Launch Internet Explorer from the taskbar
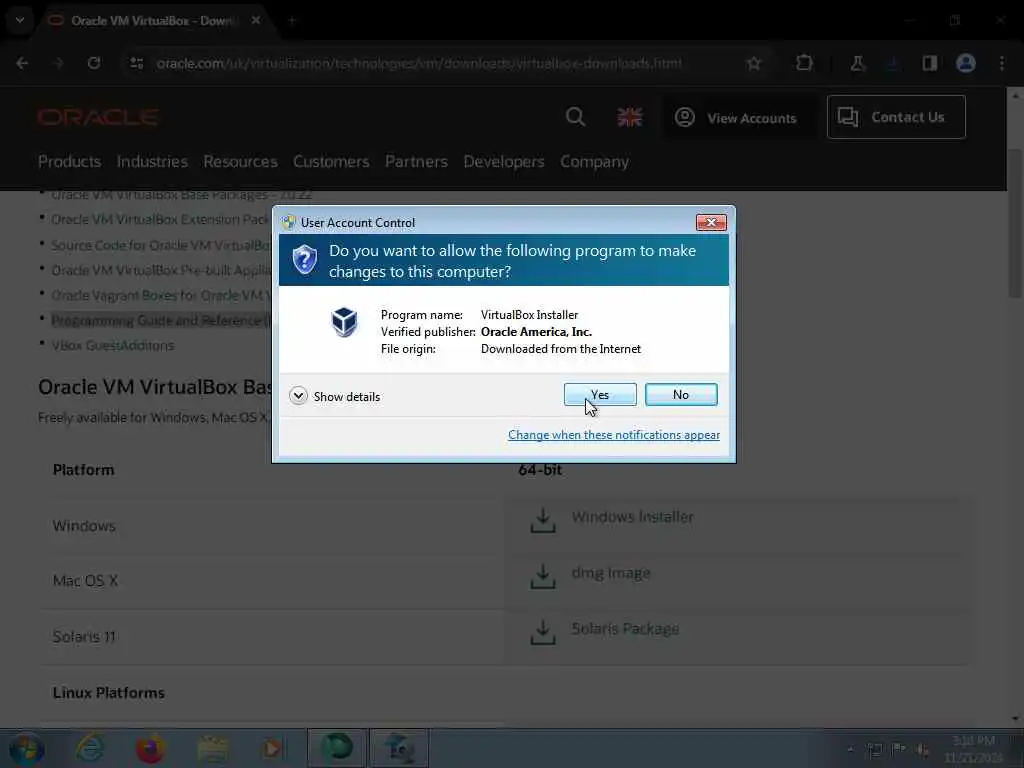 coord(90,748)
